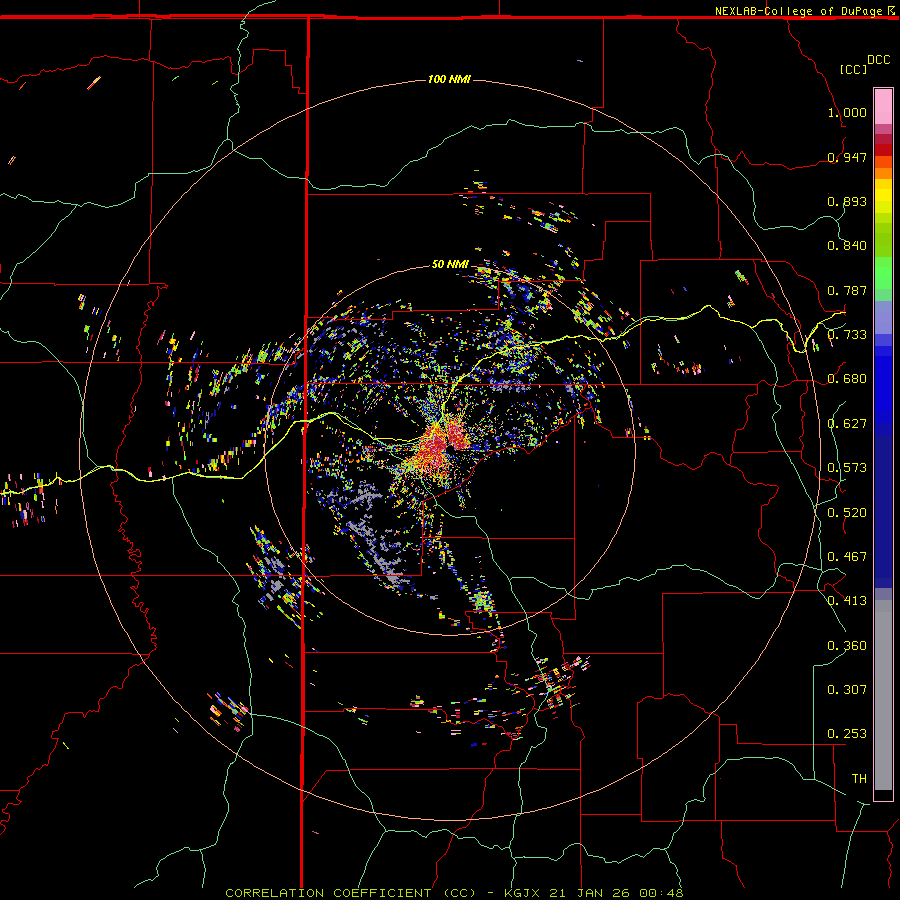Pick the pink segment of the color bar
Image resolution: width=900 pixels, height=900 pixels.
(x=883, y=107)
